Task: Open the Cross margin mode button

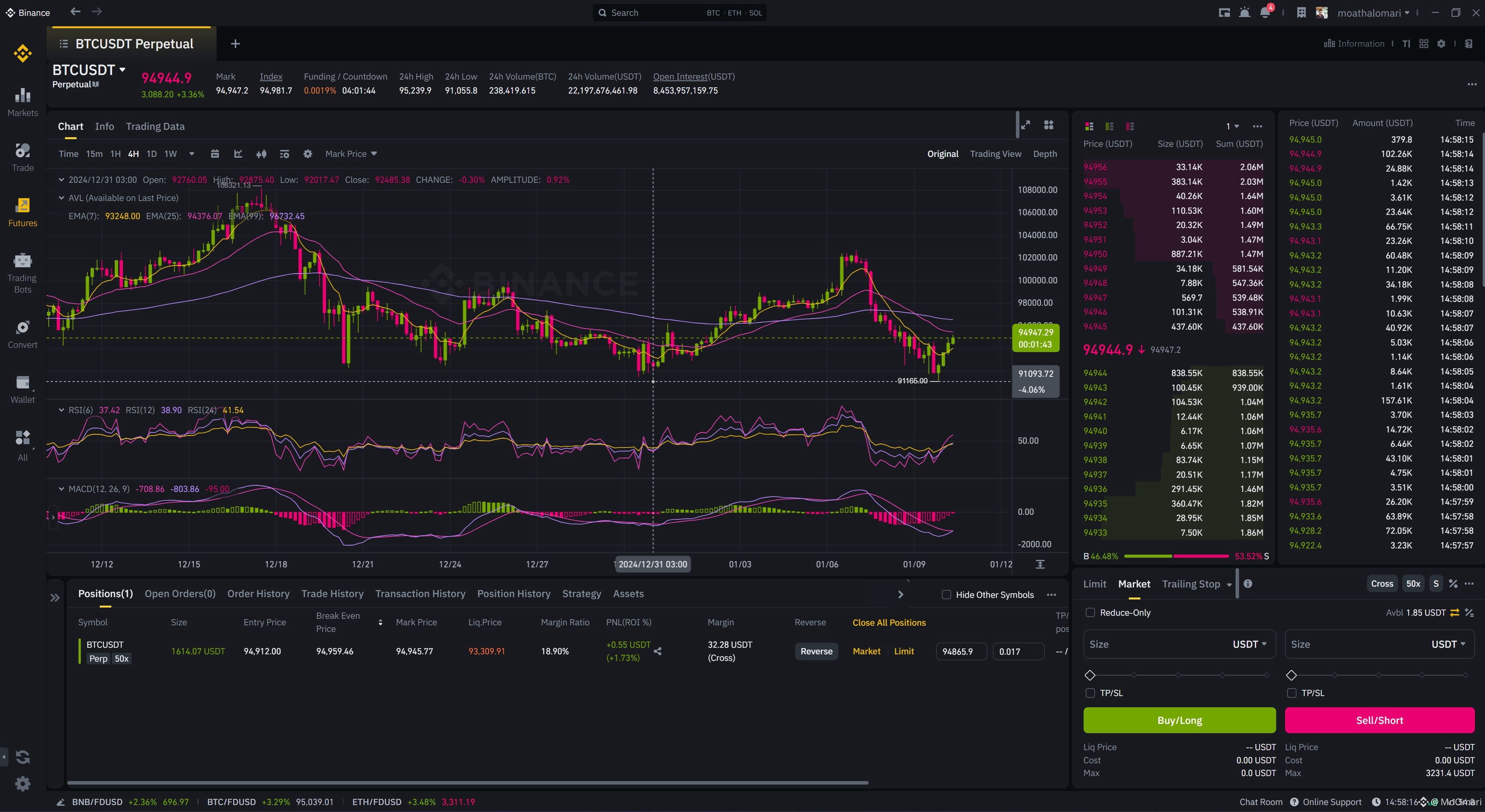Action: 1382,584
